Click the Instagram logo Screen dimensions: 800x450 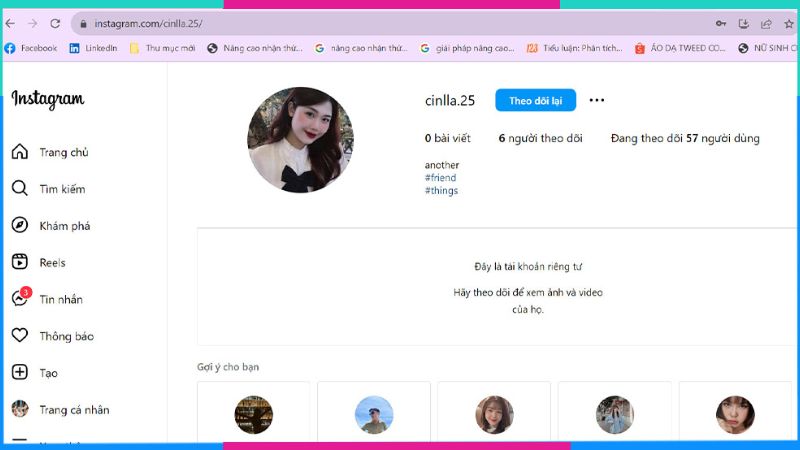[47, 99]
